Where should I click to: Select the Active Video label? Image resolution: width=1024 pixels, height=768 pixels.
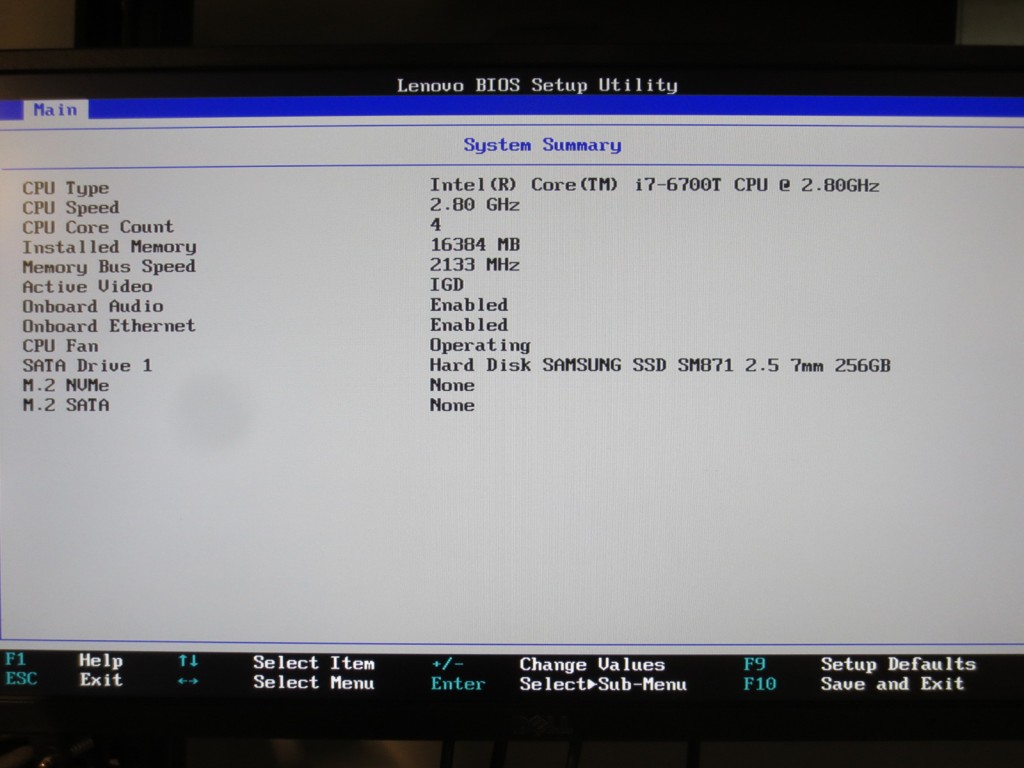[x=88, y=287]
